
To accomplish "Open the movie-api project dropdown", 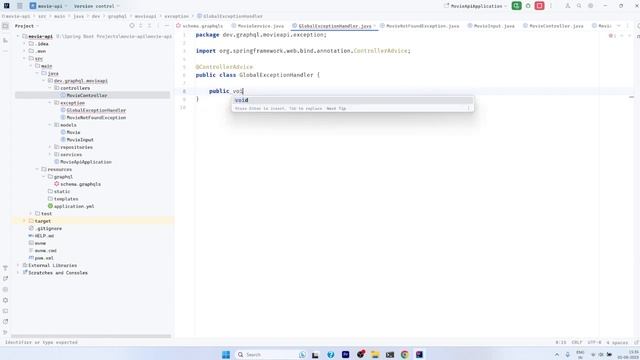I will [x=49, y=6].
